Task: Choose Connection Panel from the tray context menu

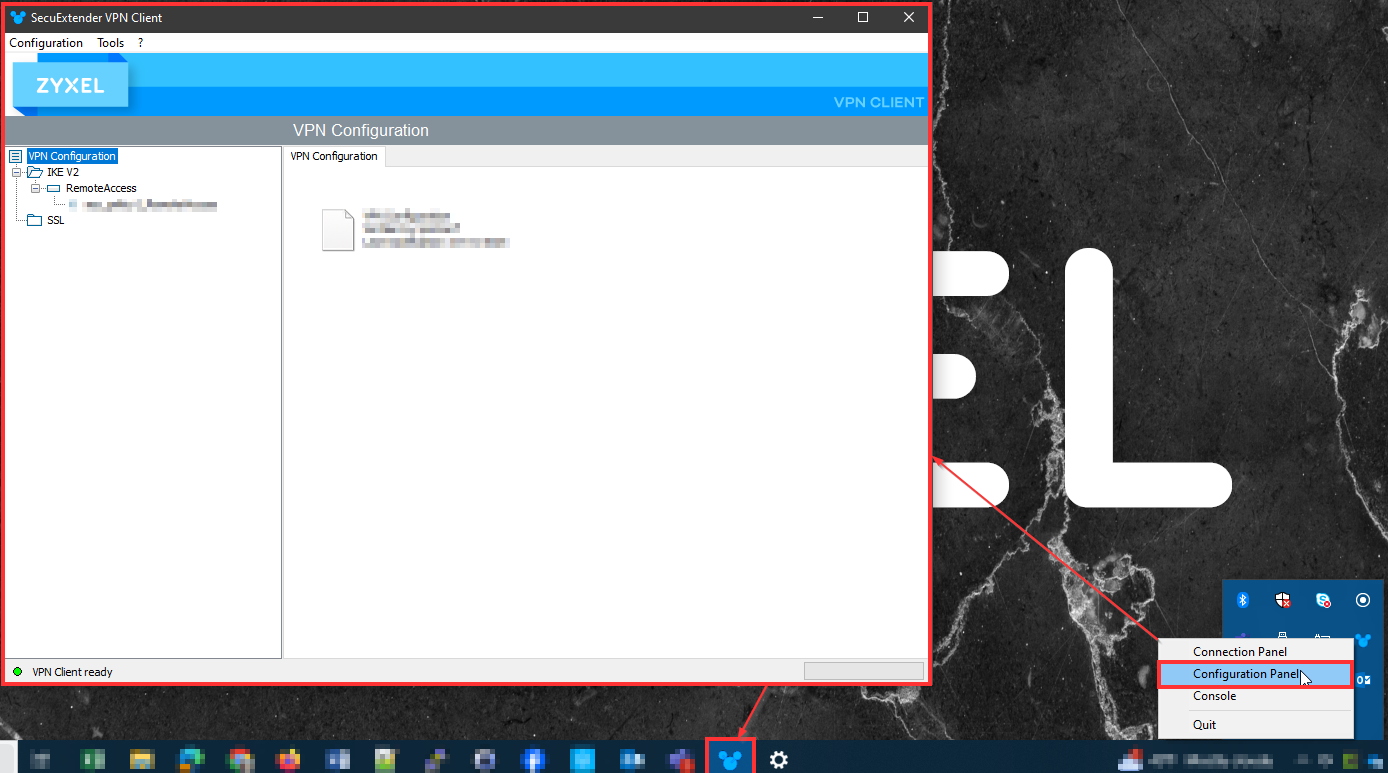Action: [x=1240, y=652]
